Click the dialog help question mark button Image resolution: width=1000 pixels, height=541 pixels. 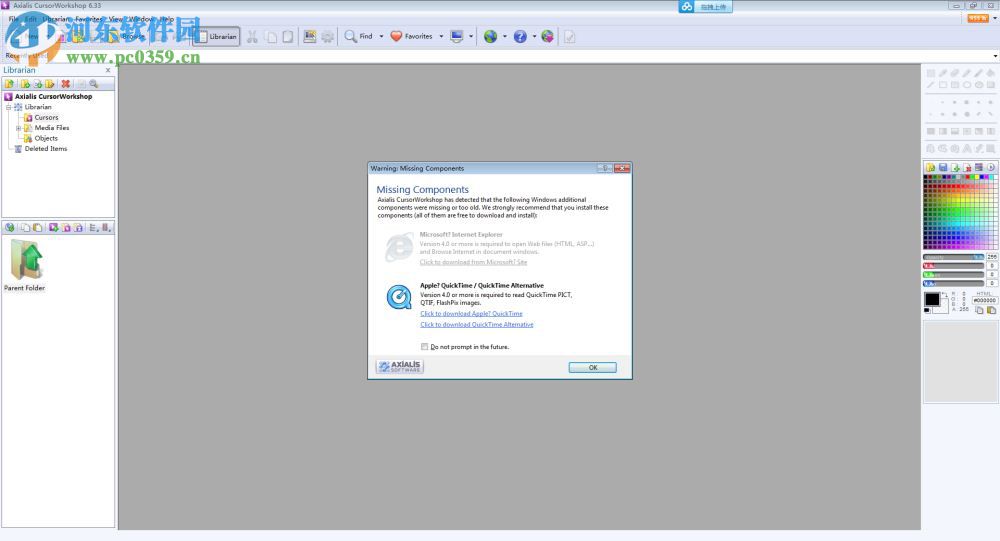(605, 168)
